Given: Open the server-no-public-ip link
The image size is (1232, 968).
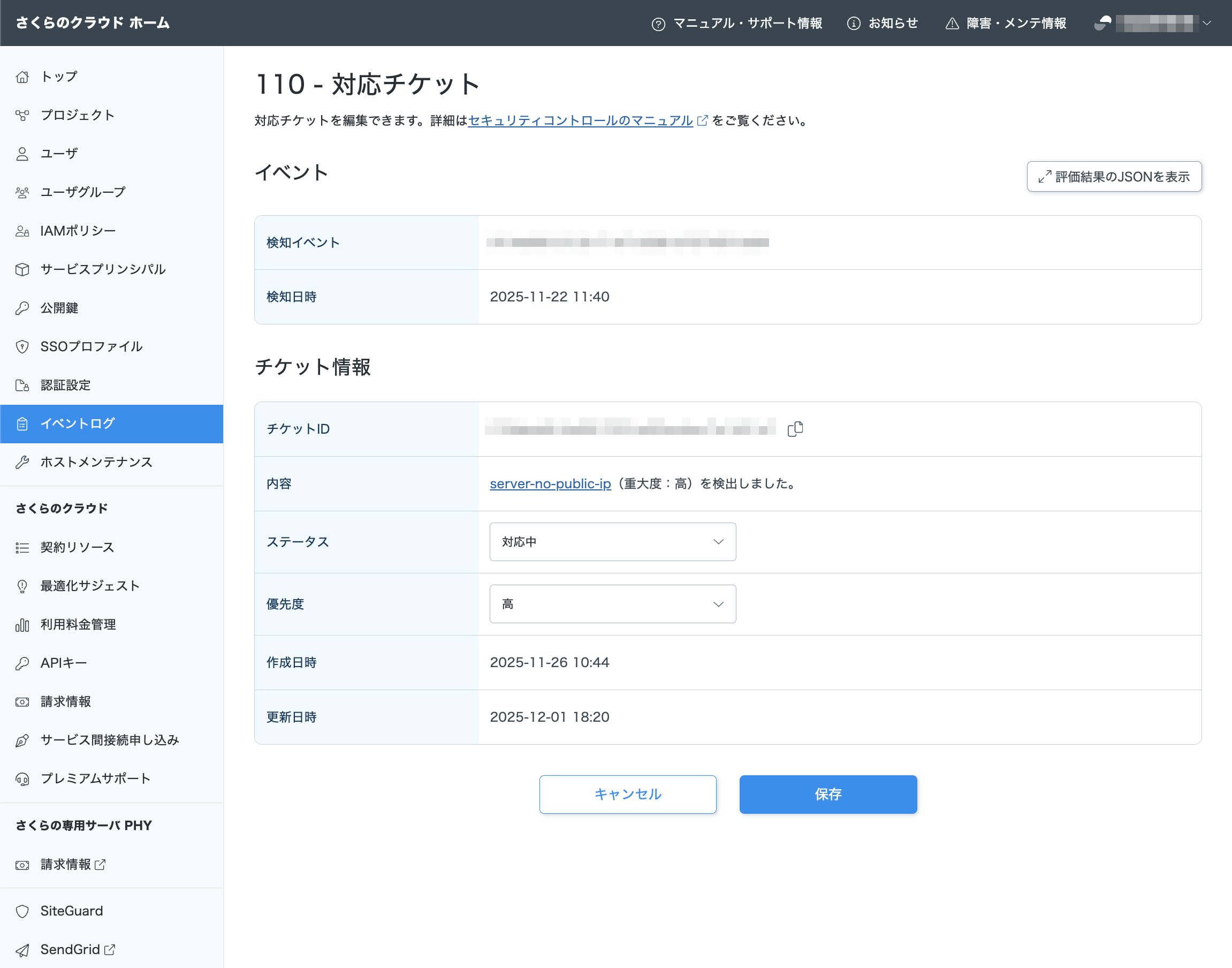Looking at the screenshot, I should [550, 483].
